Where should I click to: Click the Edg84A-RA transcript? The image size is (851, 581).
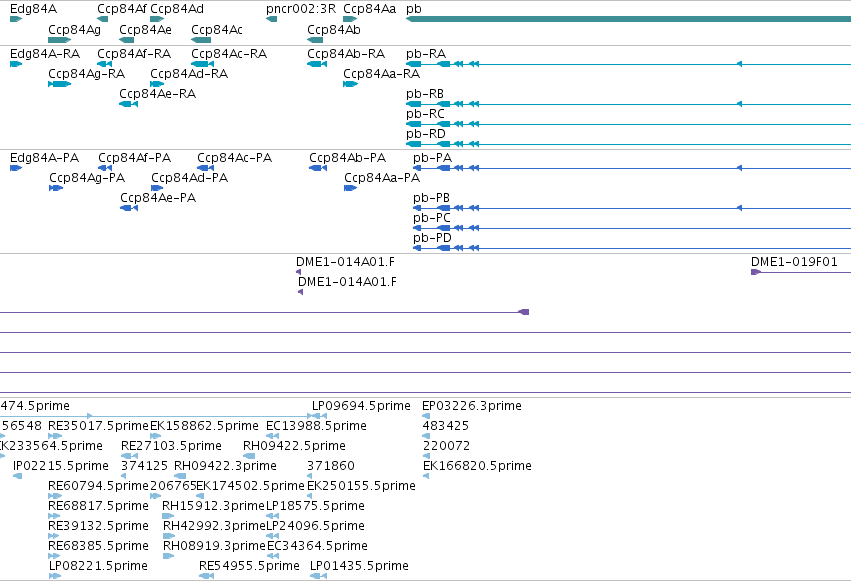click(16, 64)
